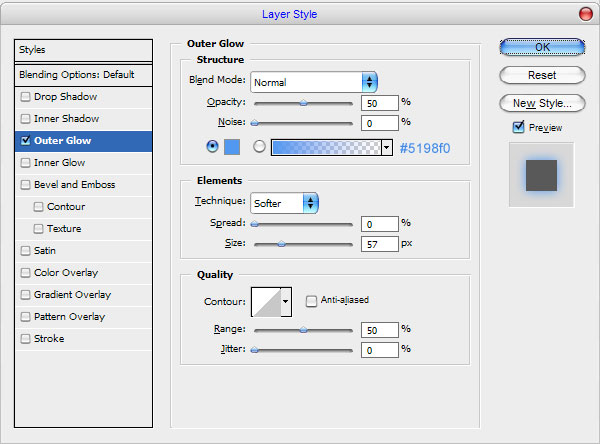Viewport: 600px width, 444px height.
Task: Enable the Inner Glow checkbox
Action: tap(25, 163)
